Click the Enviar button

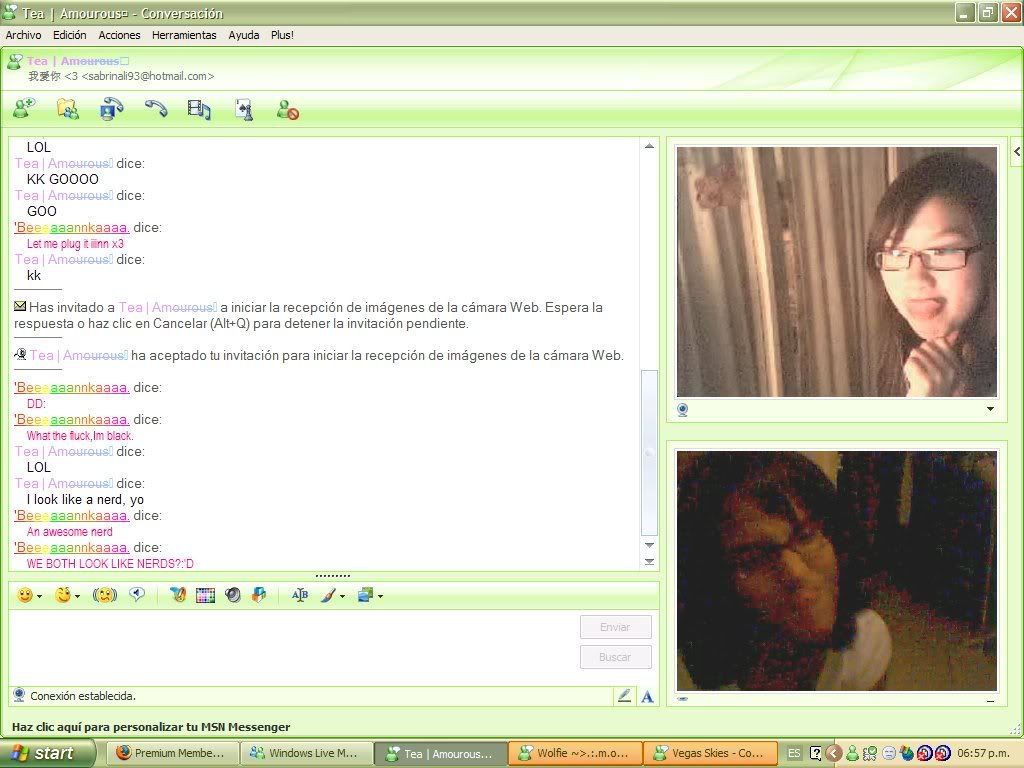615,627
